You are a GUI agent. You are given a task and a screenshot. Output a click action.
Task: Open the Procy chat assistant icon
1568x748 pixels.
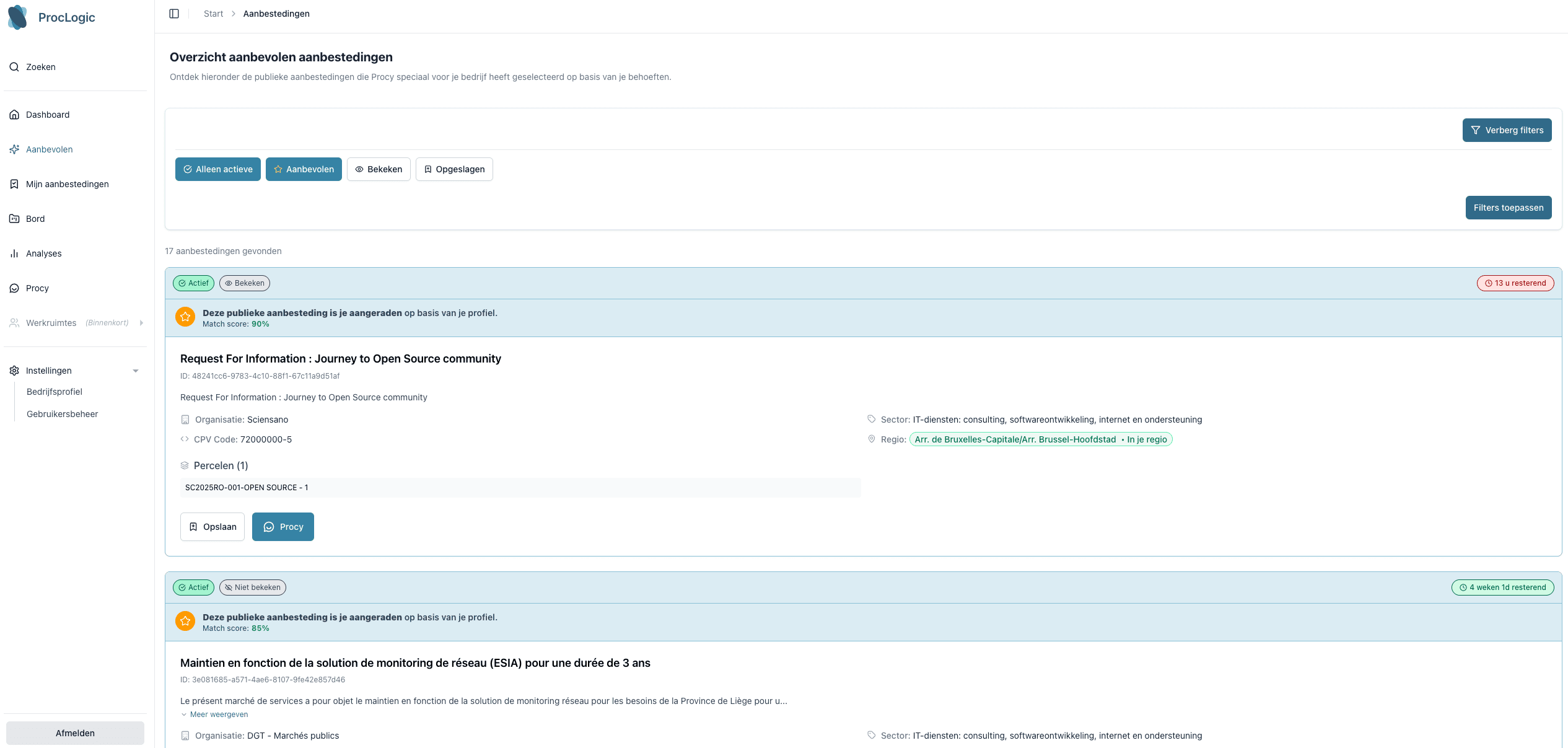14,288
